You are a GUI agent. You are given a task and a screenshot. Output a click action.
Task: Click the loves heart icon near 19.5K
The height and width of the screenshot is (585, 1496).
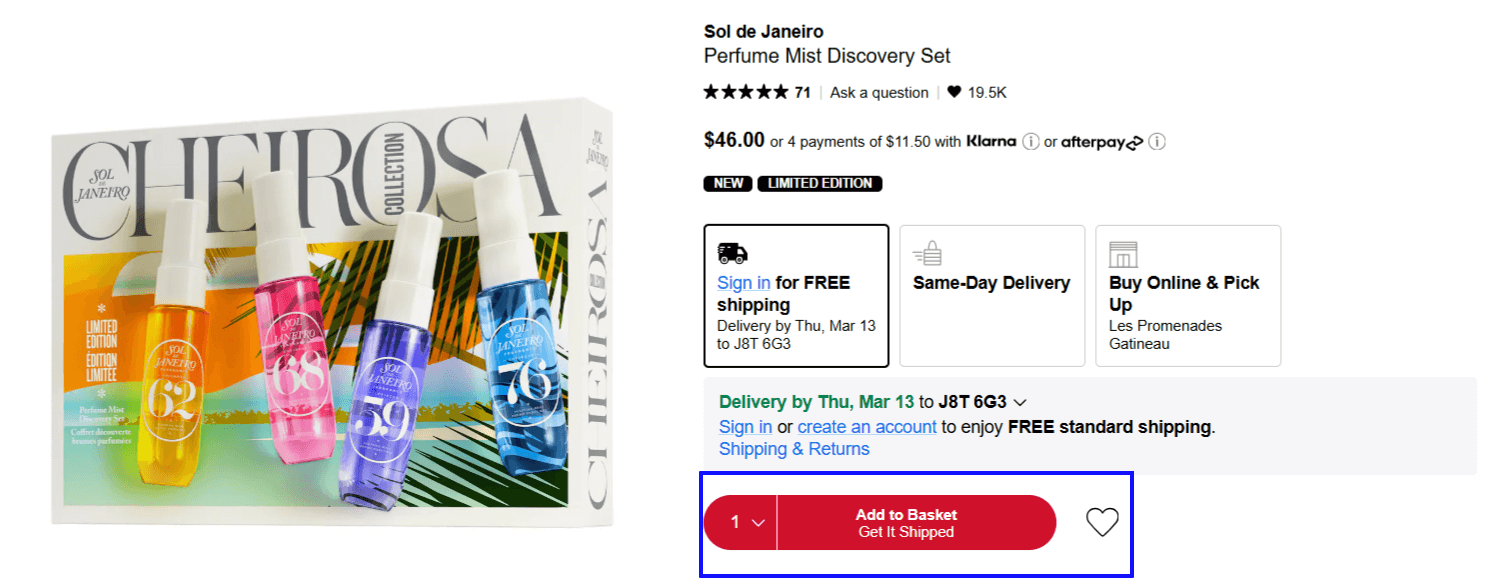[x=954, y=92]
